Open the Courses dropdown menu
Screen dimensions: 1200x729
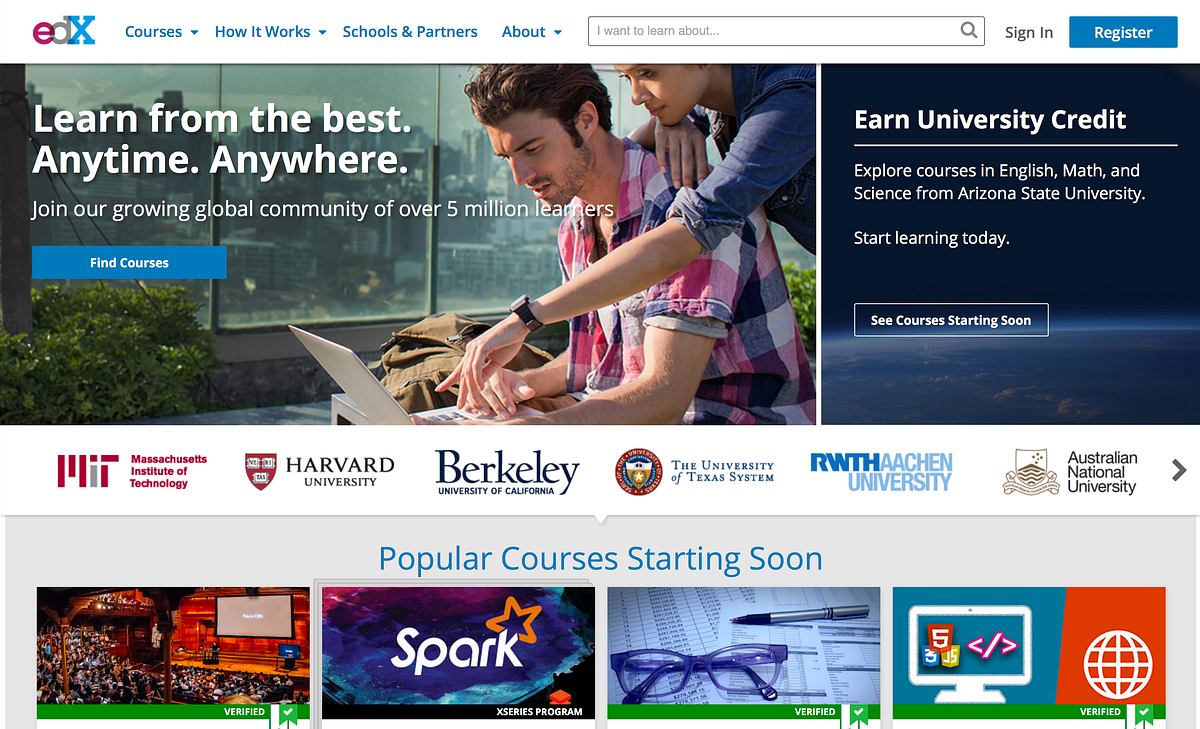pos(161,32)
